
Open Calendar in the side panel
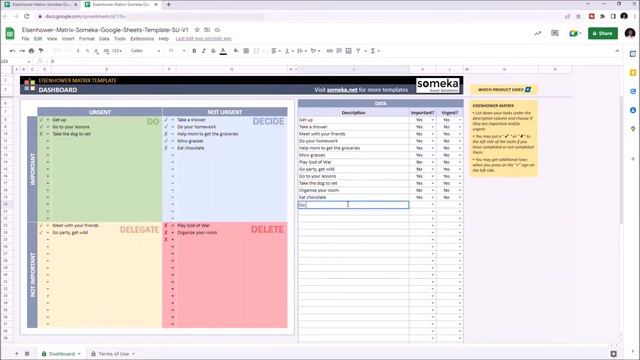point(633,53)
